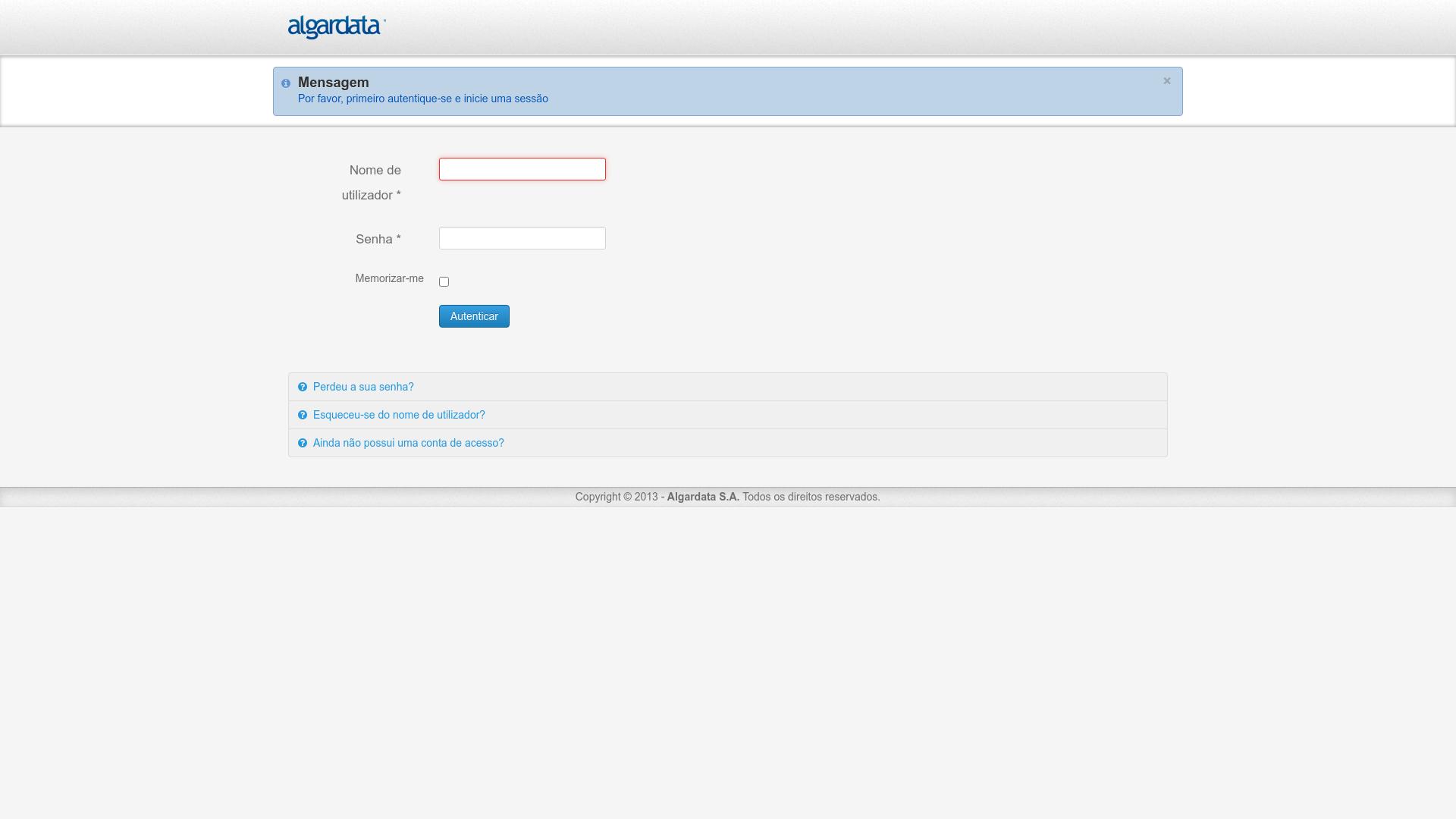Click the Mensagem heading in the alert
Image resolution: width=1456 pixels, height=819 pixels.
[x=333, y=83]
